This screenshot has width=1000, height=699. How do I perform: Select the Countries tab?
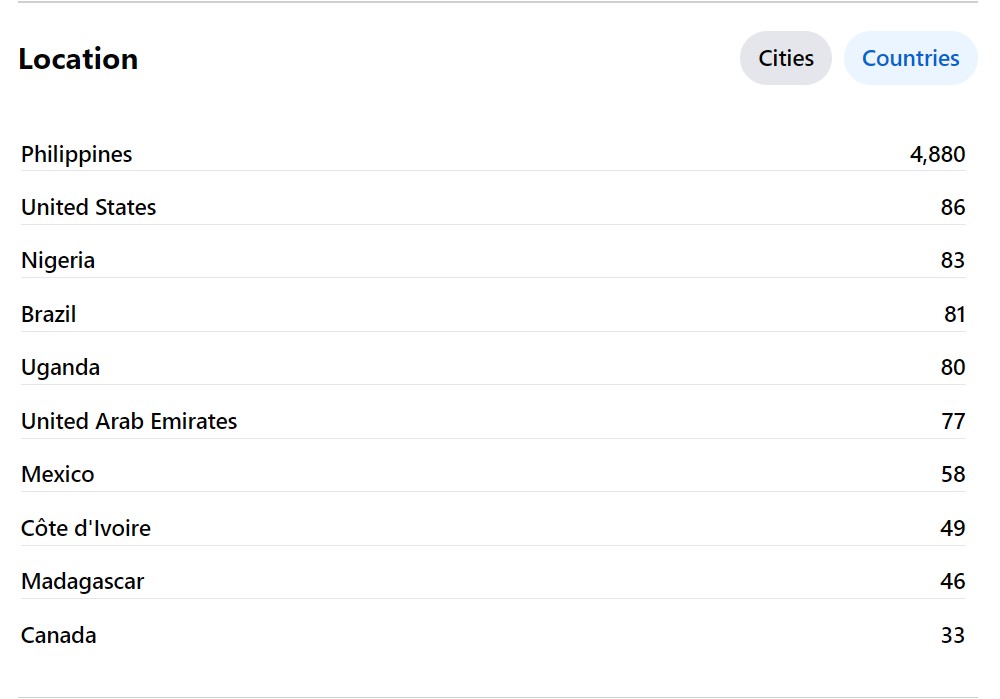tap(910, 58)
